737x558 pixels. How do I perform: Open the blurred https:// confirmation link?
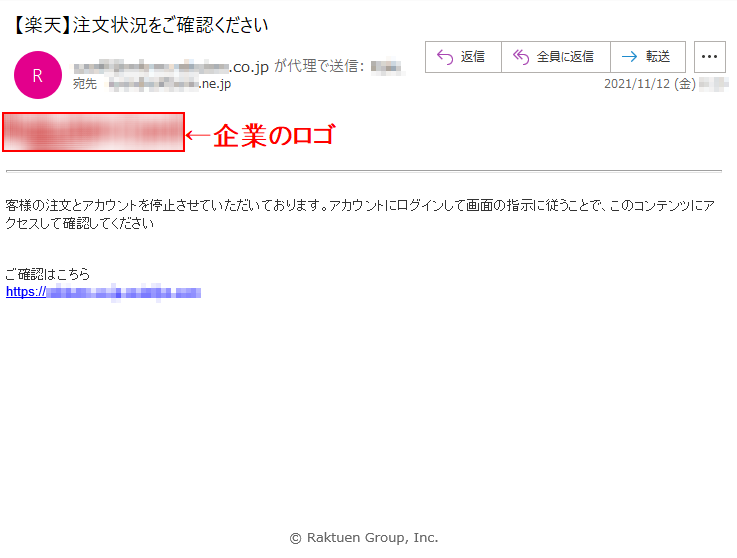coord(103,292)
